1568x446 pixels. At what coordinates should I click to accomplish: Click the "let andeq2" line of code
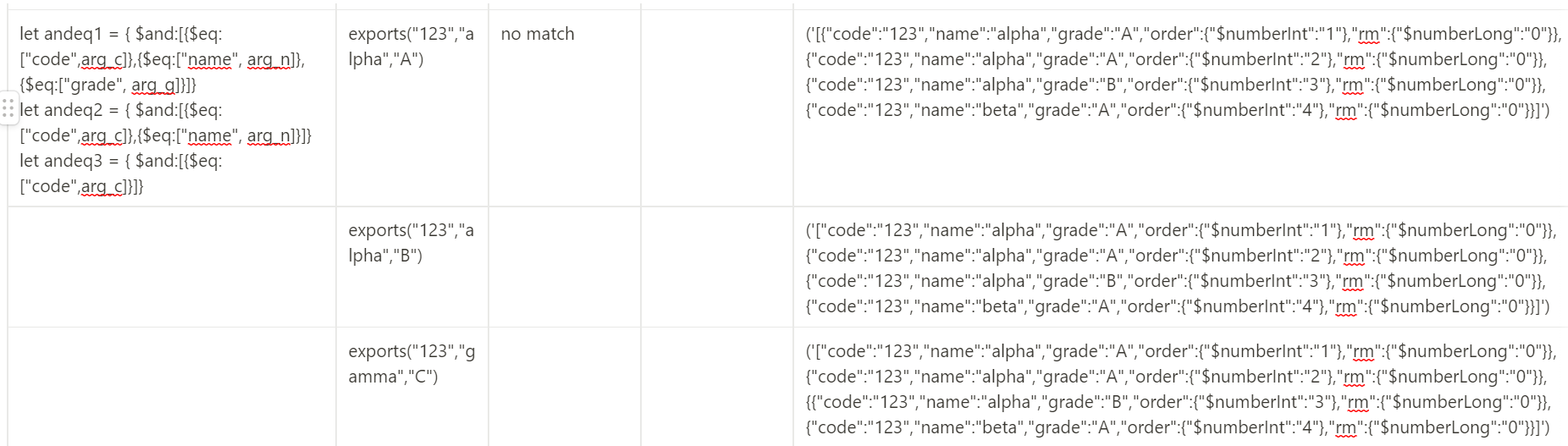tap(120, 111)
